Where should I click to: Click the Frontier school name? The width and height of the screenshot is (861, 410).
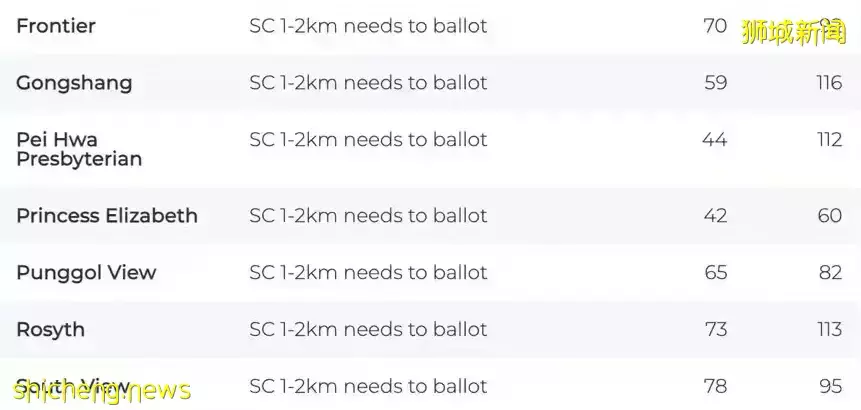click(56, 26)
